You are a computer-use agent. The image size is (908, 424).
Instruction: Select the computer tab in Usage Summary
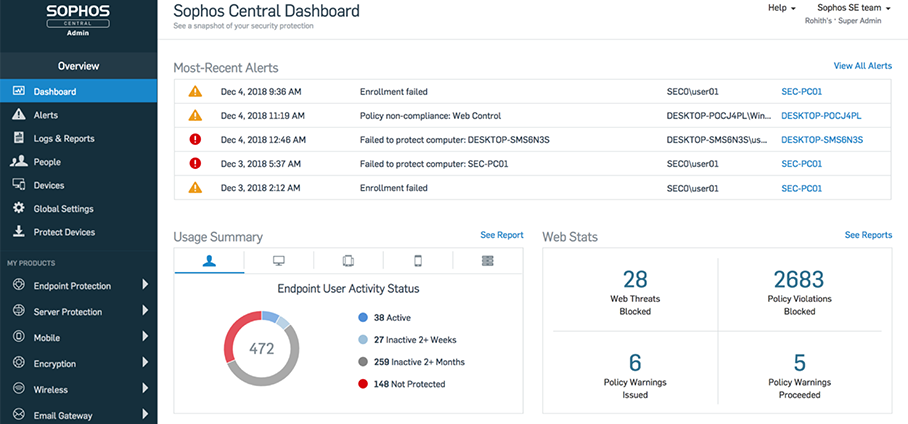pyautogui.click(x=279, y=261)
